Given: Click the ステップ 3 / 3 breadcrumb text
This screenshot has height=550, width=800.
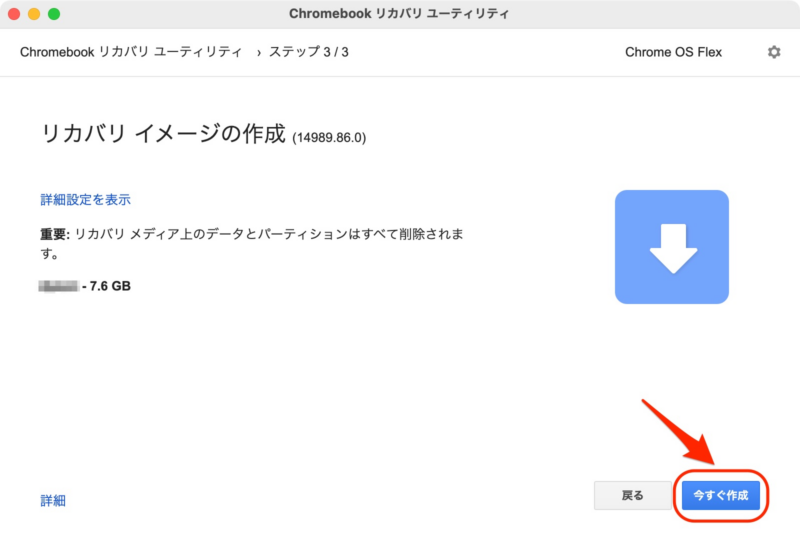Looking at the screenshot, I should [309, 52].
